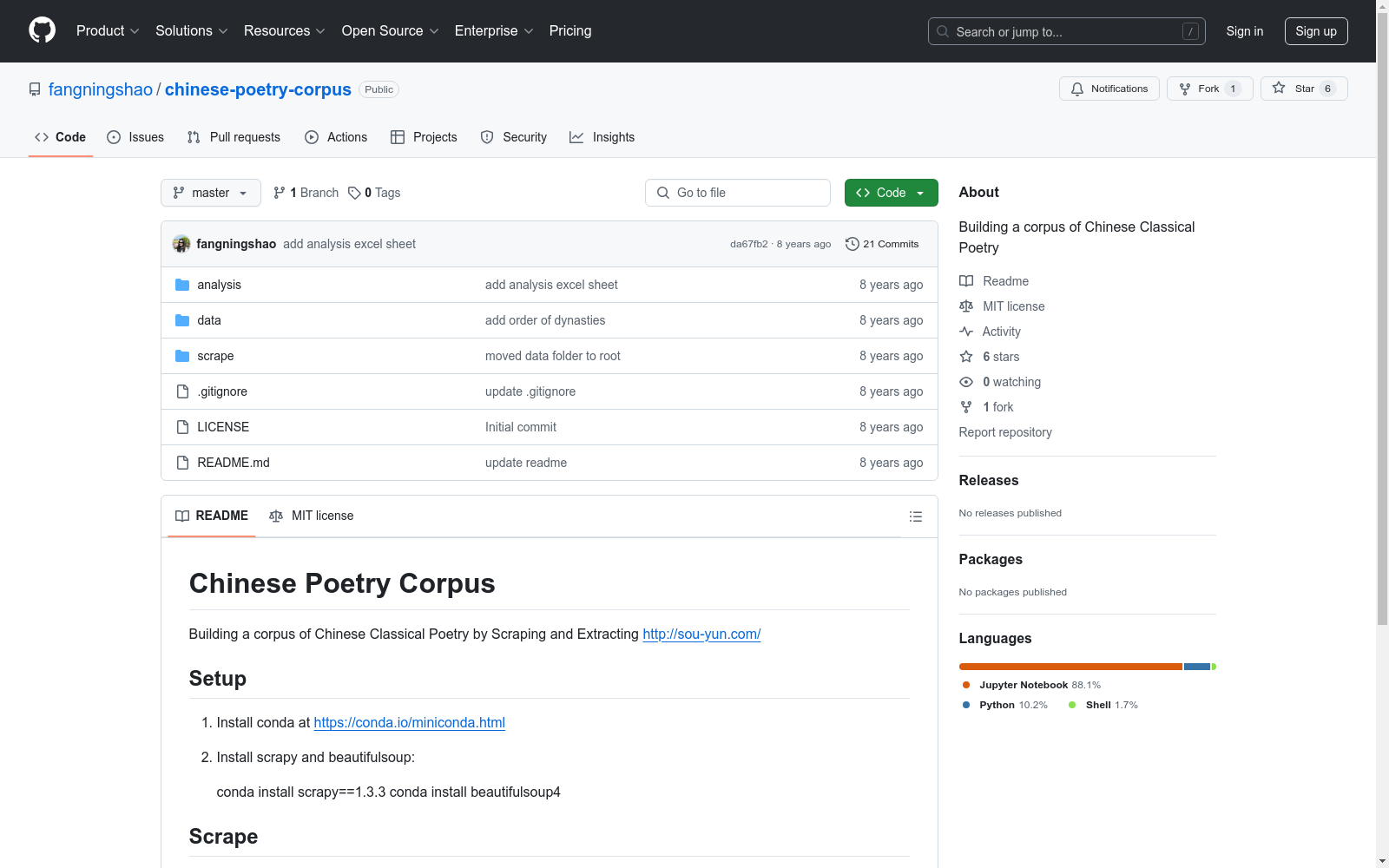
Task: Open the master branch dropdown
Action: coord(211,193)
